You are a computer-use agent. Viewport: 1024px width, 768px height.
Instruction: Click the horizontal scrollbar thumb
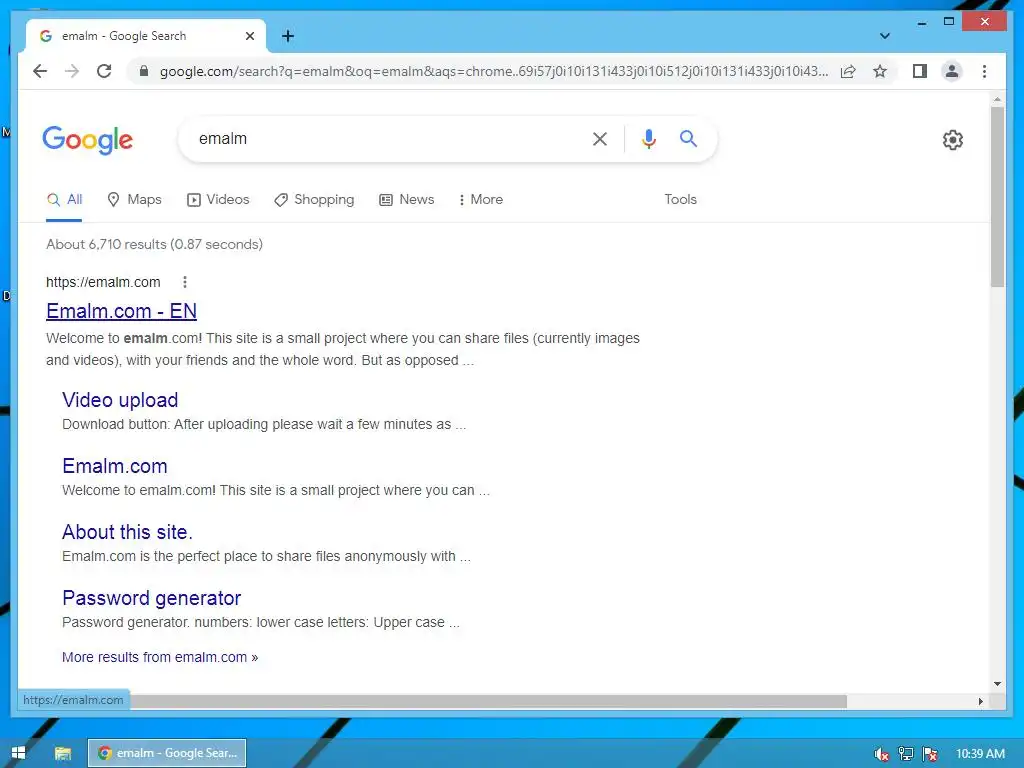[x=488, y=701]
